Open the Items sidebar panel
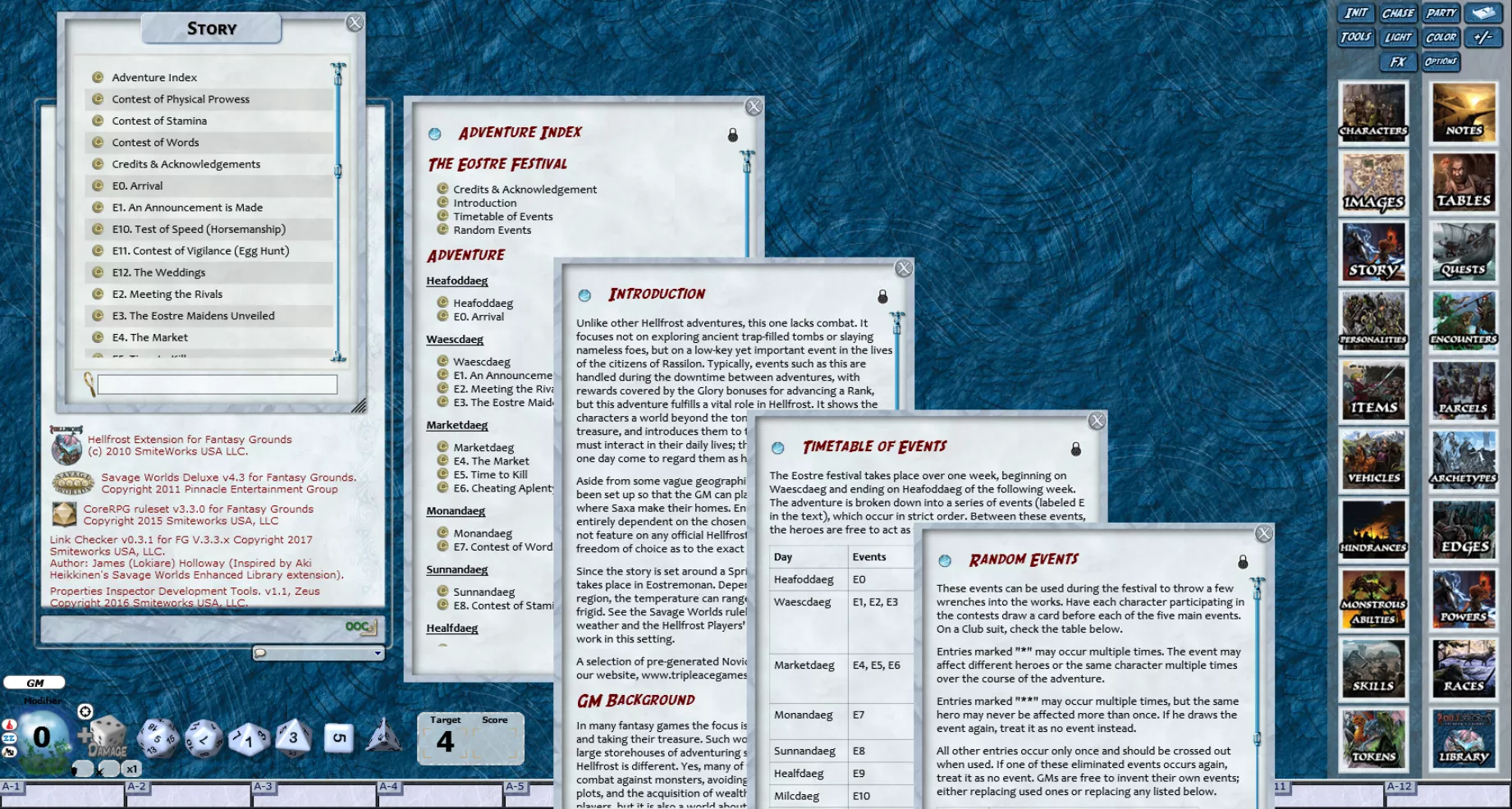 pos(1373,392)
